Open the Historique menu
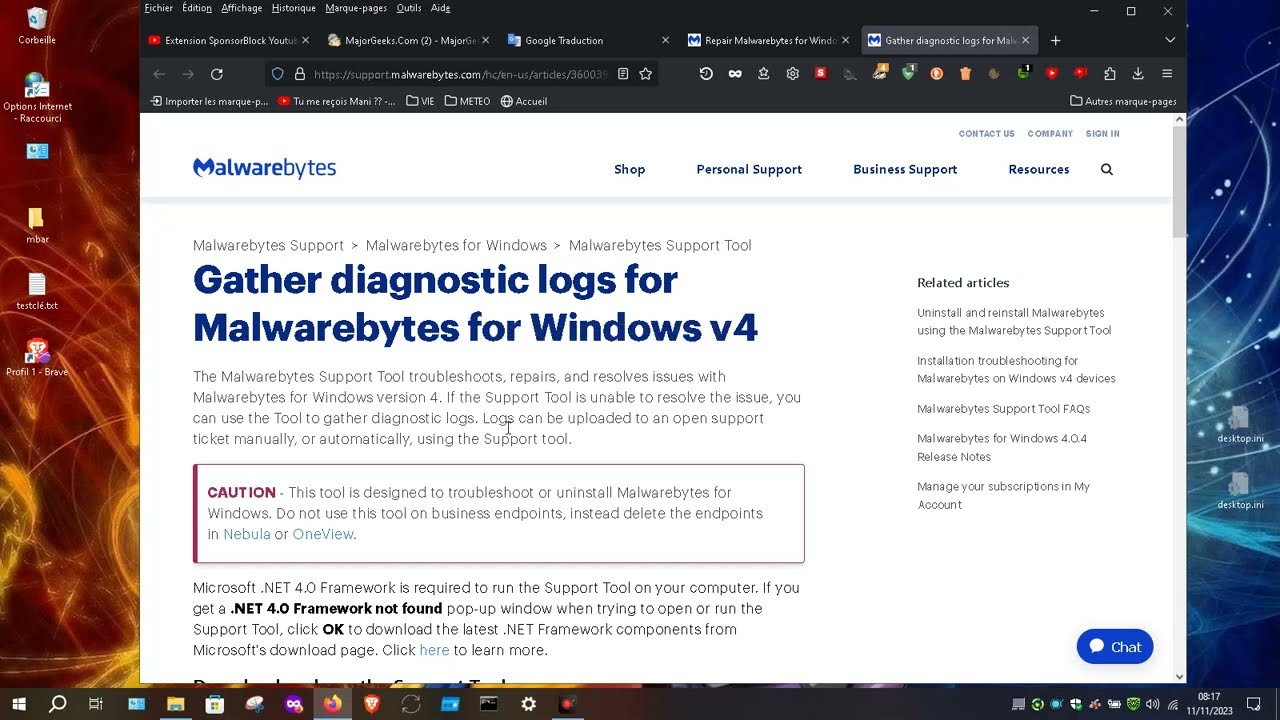 (293, 8)
